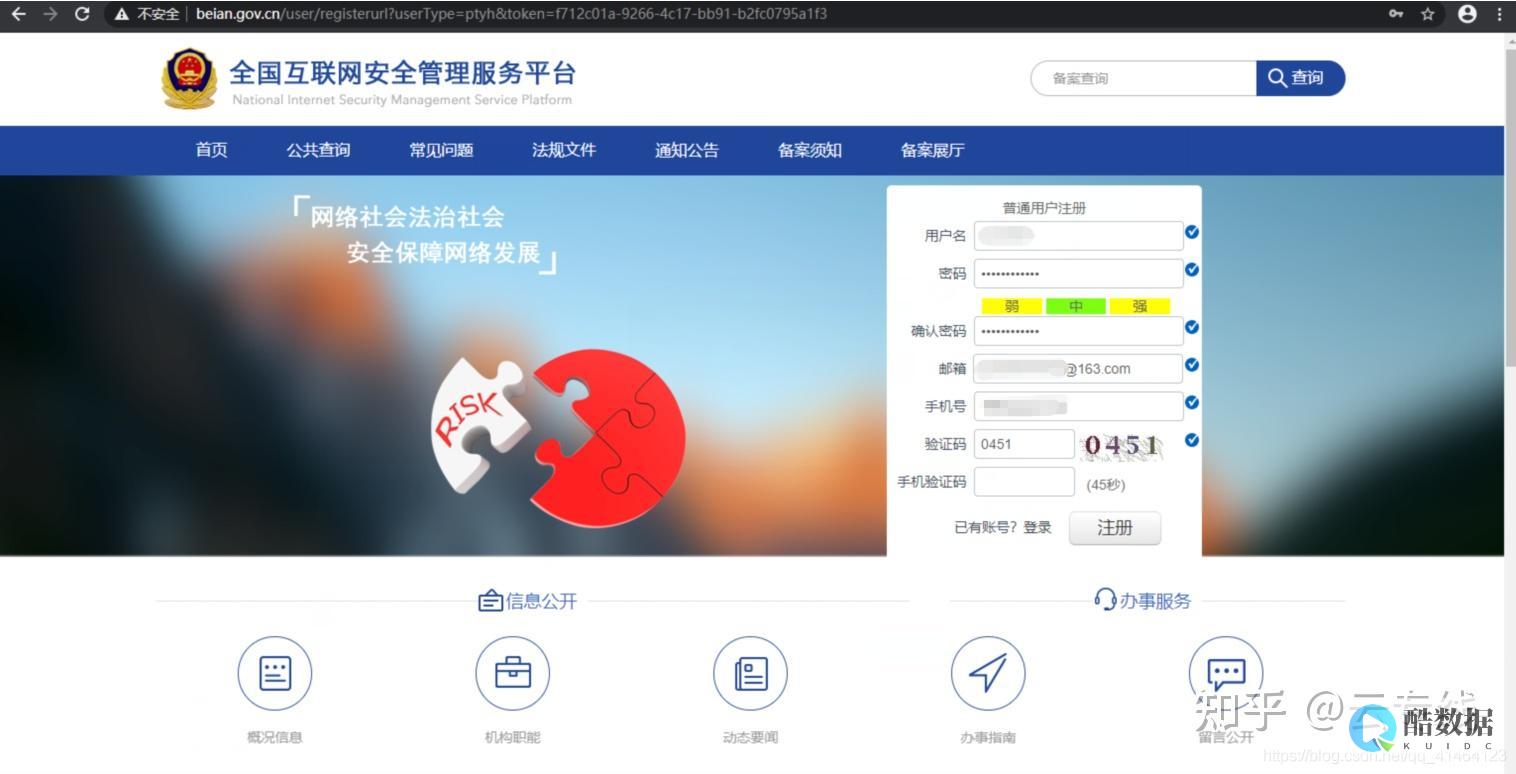Click the browser address bar URL

511,14
